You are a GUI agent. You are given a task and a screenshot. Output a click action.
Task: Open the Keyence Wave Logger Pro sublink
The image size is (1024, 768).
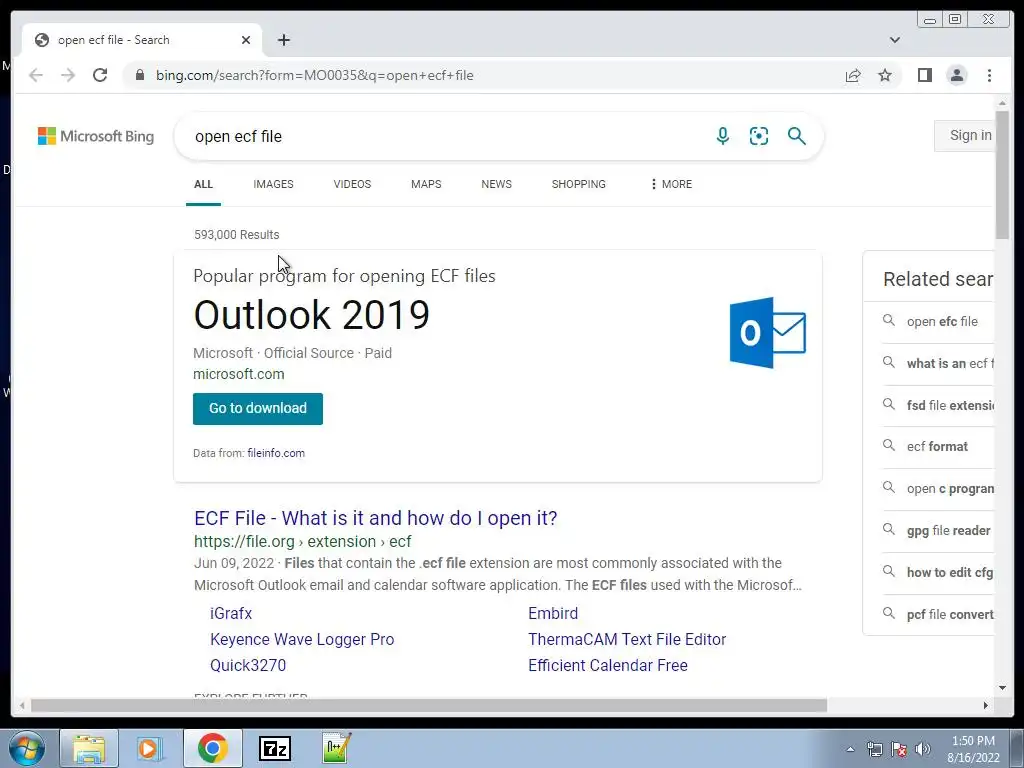(x=302, y=639)
